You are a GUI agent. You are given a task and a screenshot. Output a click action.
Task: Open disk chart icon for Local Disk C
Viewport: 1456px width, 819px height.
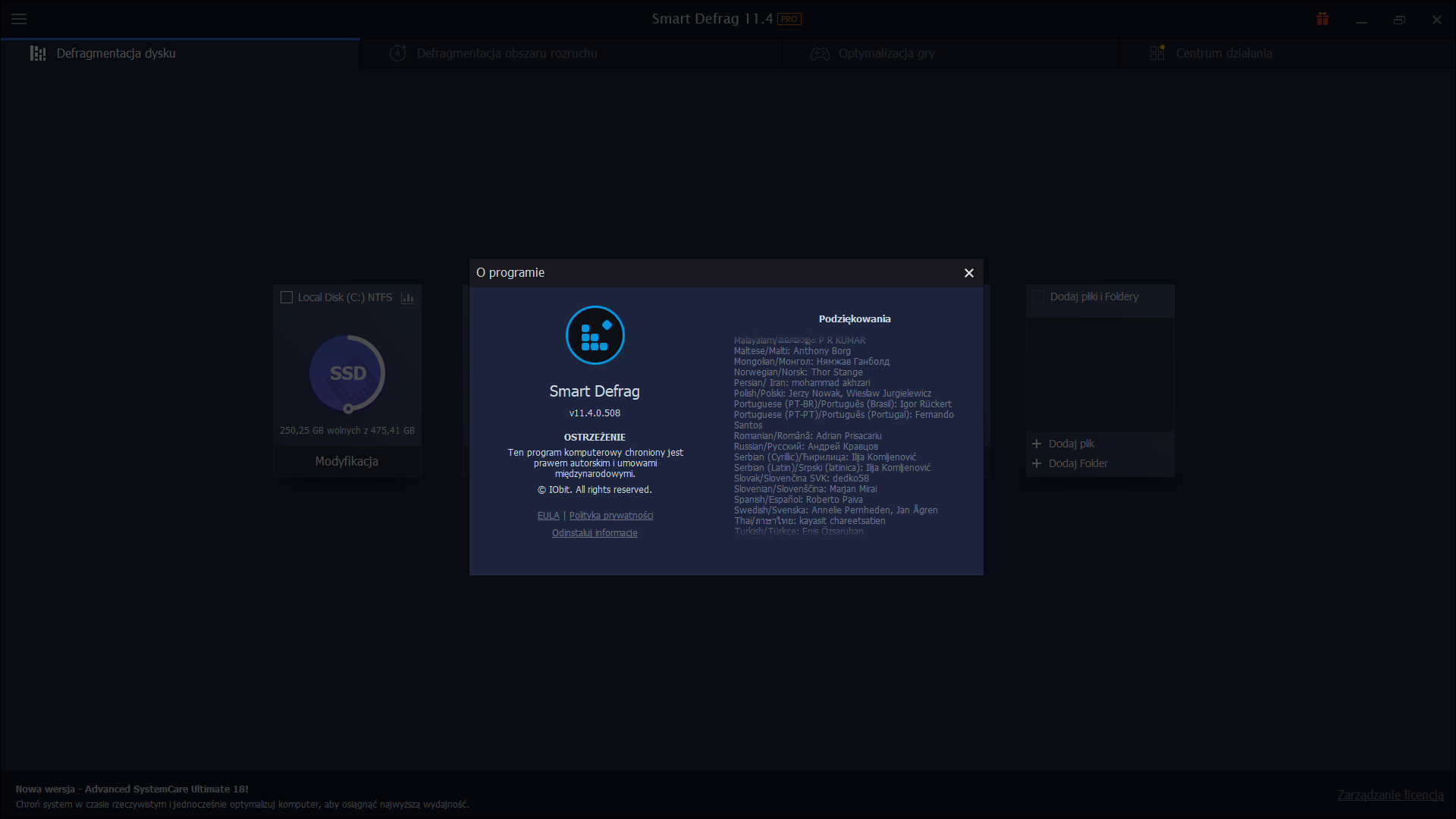click(x=408, y=298)
